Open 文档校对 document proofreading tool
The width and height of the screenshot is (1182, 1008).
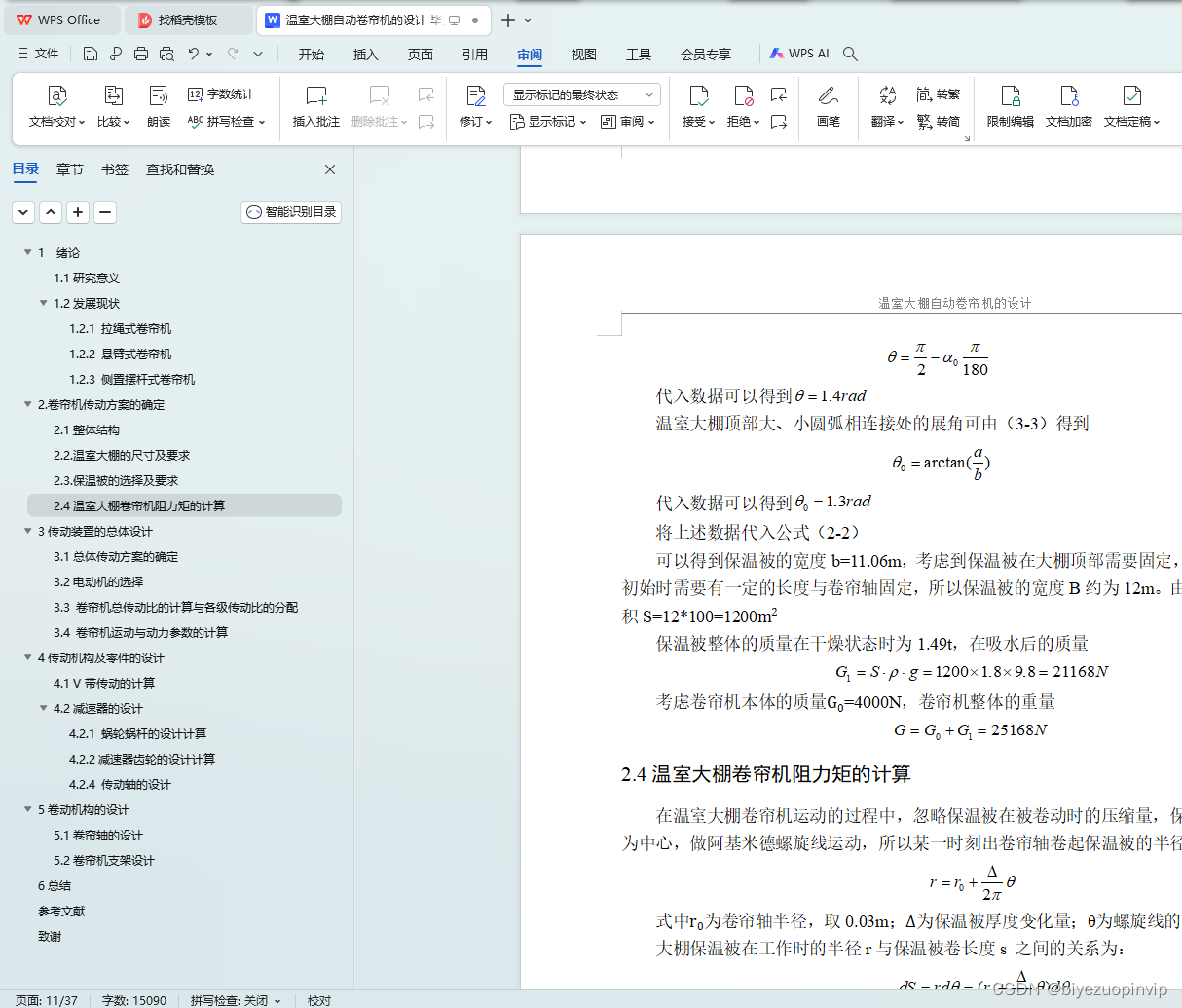pyautogui.click(x=57, y=107)
